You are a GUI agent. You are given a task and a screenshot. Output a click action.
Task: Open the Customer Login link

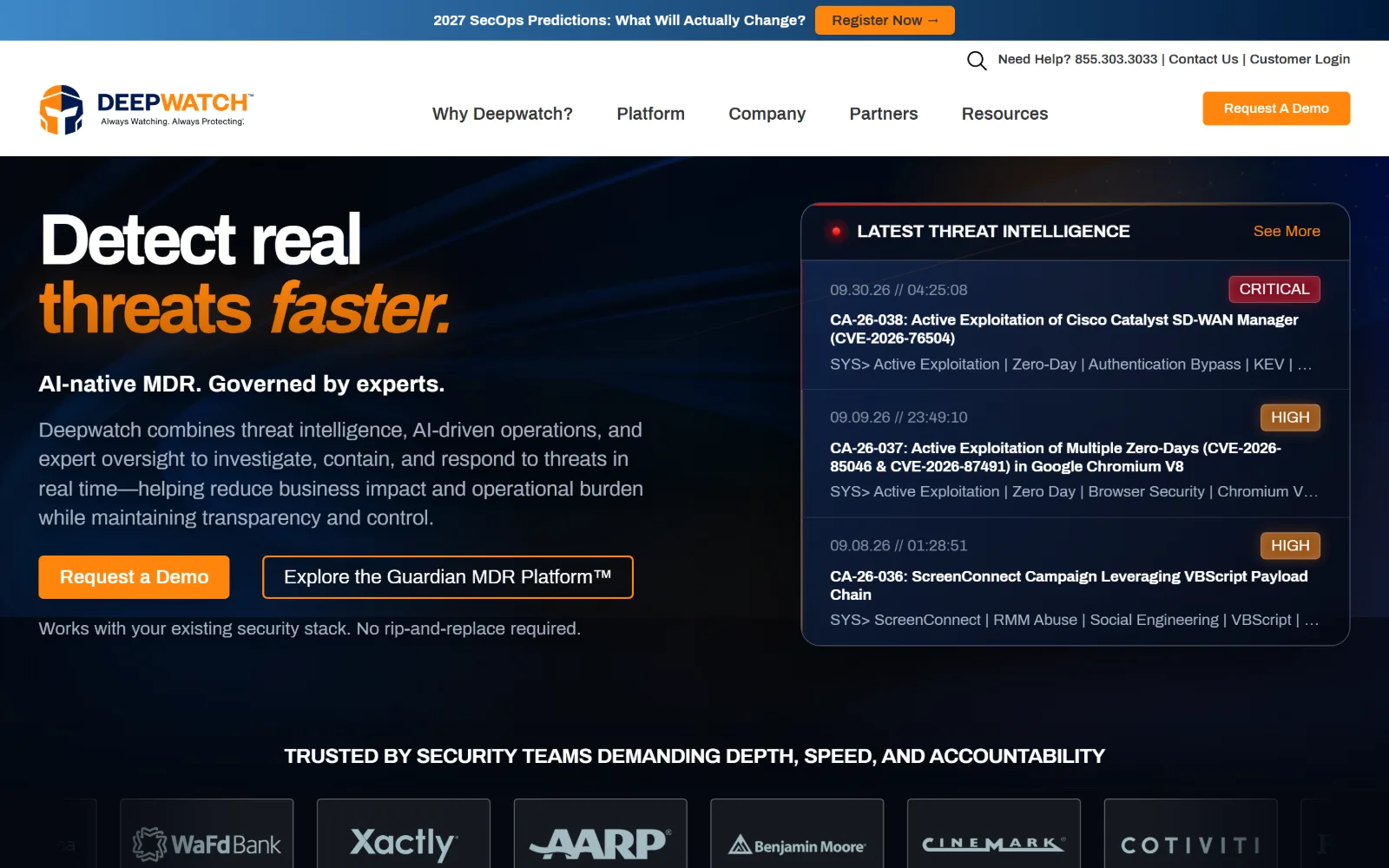[x=1300, y=59]
